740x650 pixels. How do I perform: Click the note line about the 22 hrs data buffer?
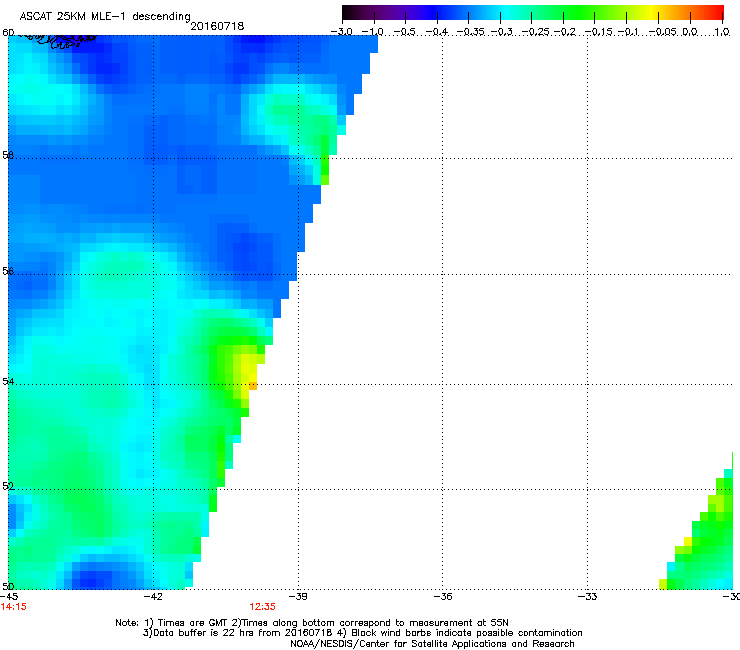[x=362, y=633]
